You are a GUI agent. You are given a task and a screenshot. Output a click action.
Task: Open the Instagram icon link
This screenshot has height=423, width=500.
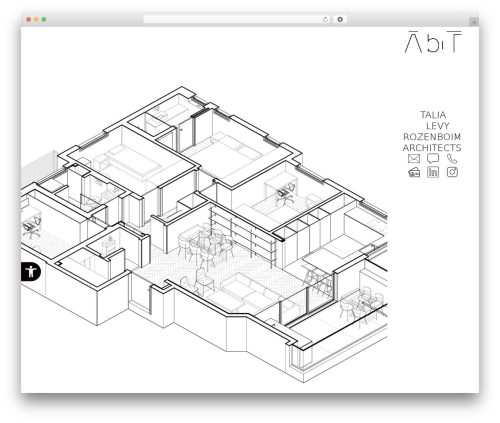pyautogui.click(x=452, y=172)
